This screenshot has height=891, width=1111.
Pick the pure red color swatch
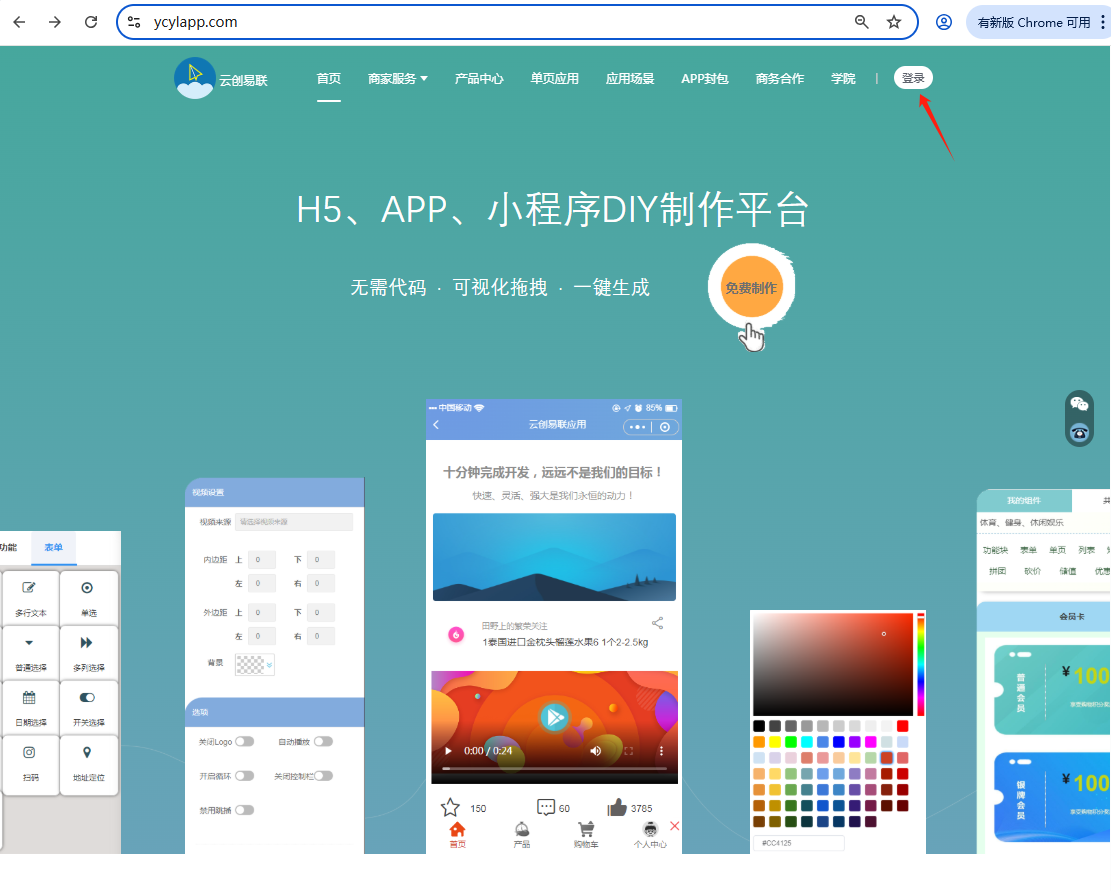coord(903,726)
